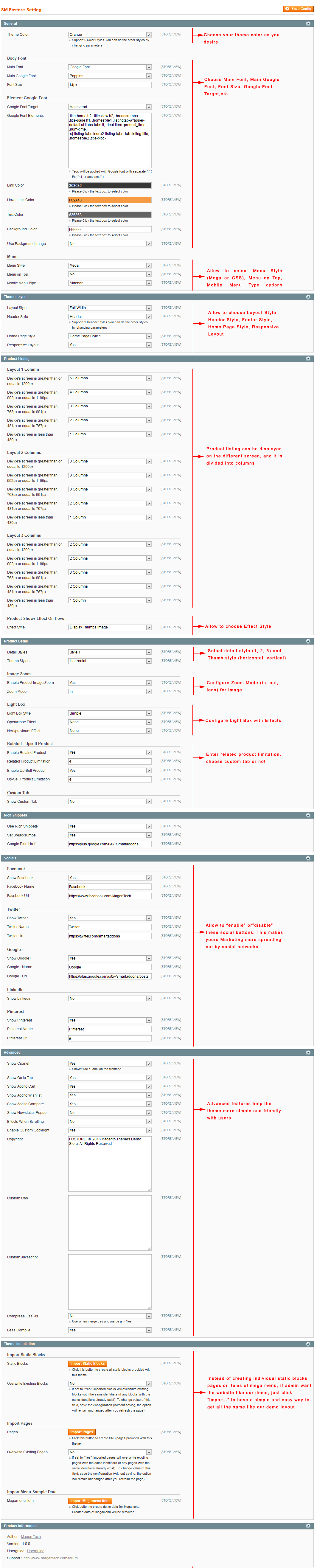Collapse the Rich Snippets section arrow icon
Viewport: 314px width, 1568px height.
[308, 815]
